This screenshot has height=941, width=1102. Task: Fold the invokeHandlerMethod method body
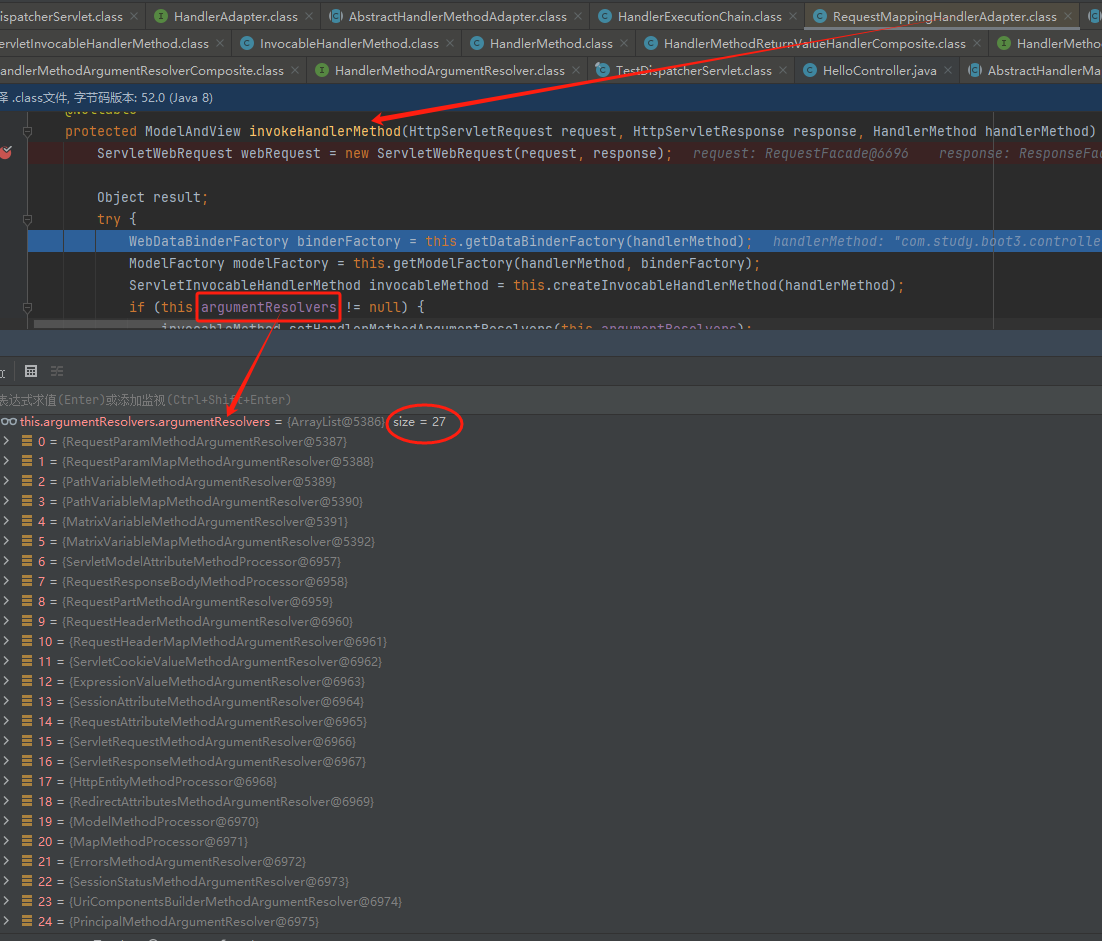27,131
